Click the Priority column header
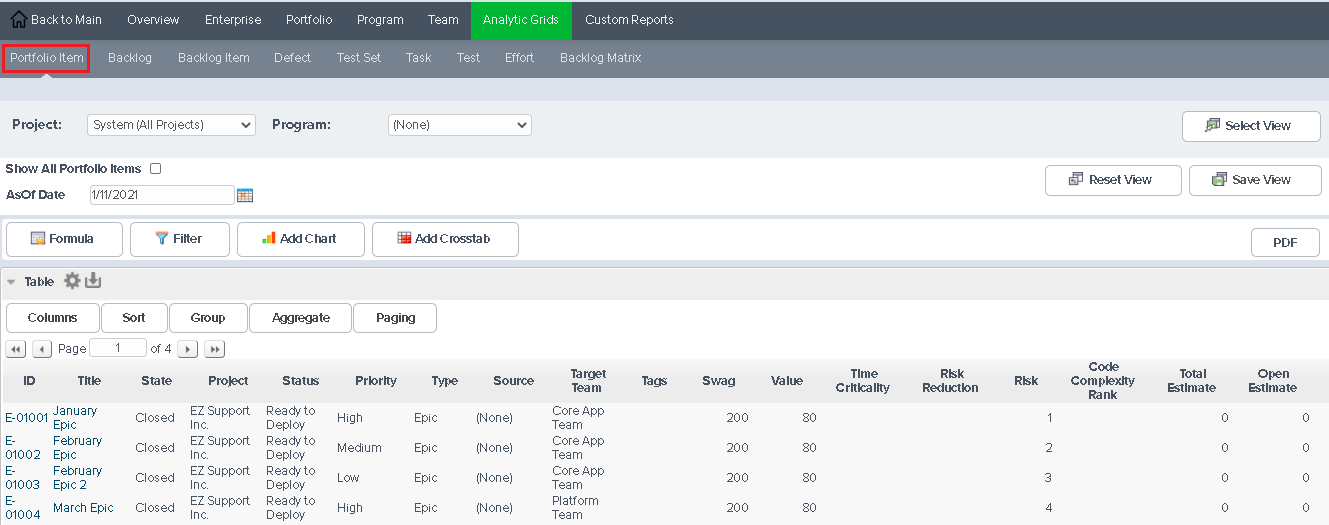Screen dimensions: 1329x525 [x=376, y=381]
